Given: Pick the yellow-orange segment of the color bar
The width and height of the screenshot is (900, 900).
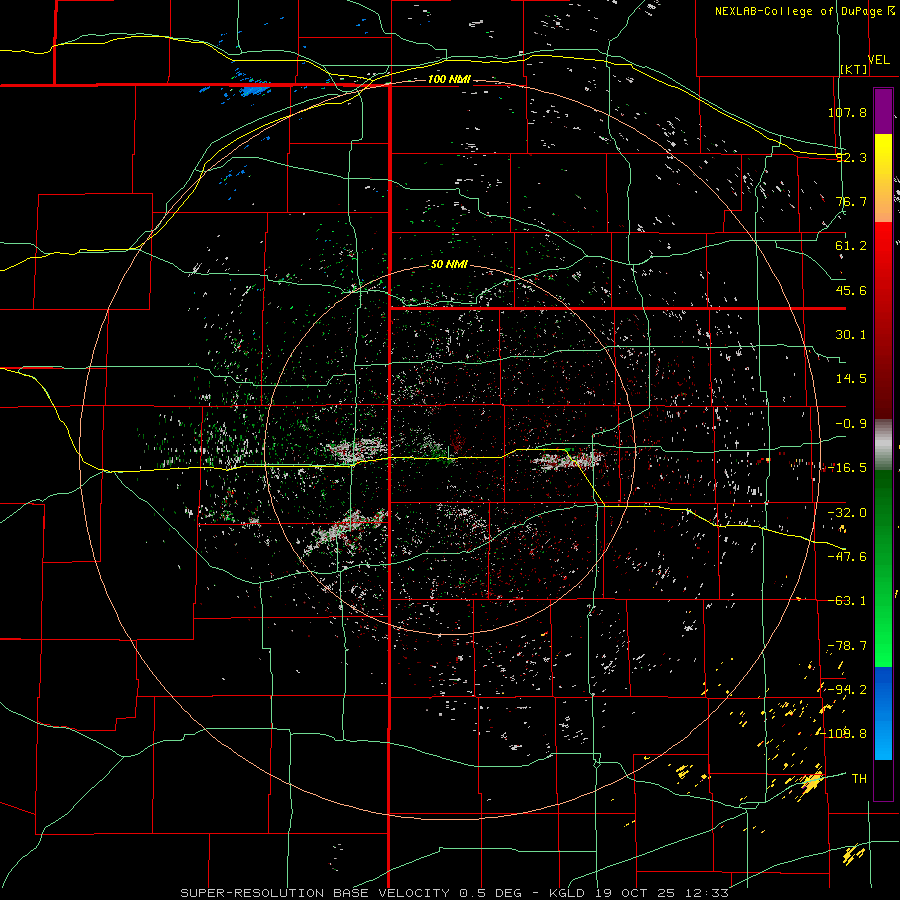Looking at the screenshot, I should pyautogui.click(x=883, y=178).
